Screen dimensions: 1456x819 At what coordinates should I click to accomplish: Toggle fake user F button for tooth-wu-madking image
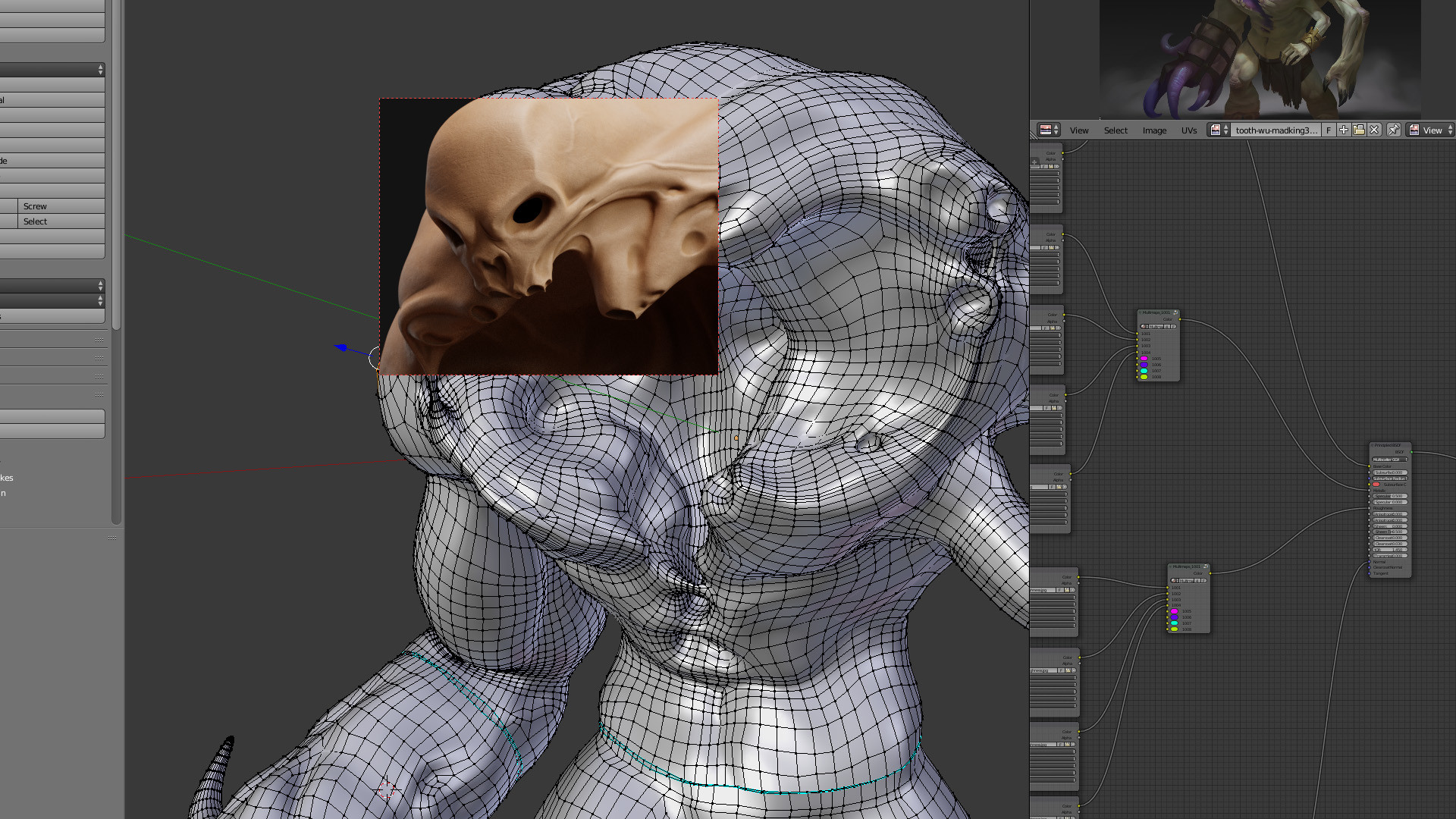click(1329, 130)
